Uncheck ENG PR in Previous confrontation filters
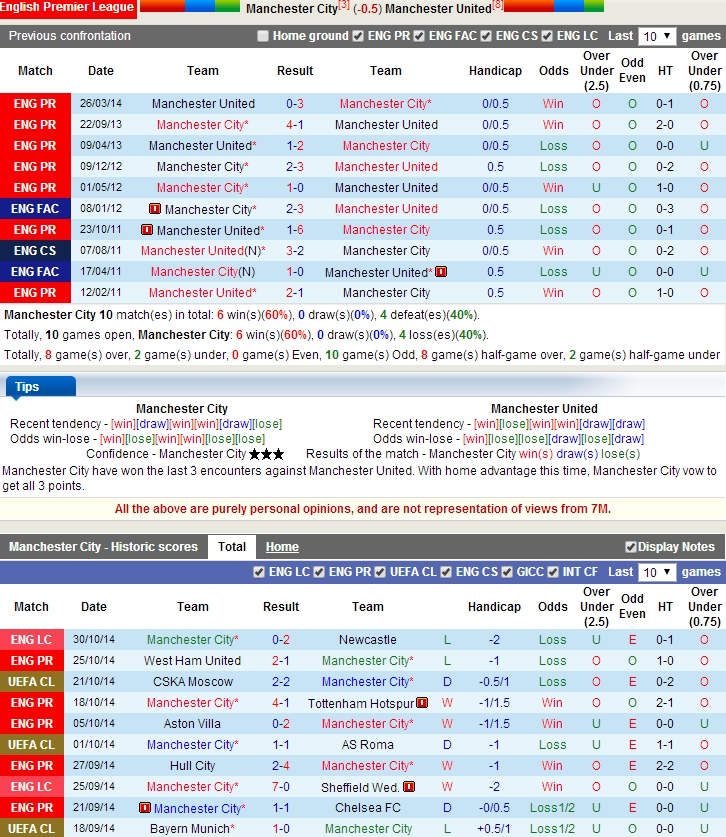This screenshot has width=726, height=837. [358, 36]
